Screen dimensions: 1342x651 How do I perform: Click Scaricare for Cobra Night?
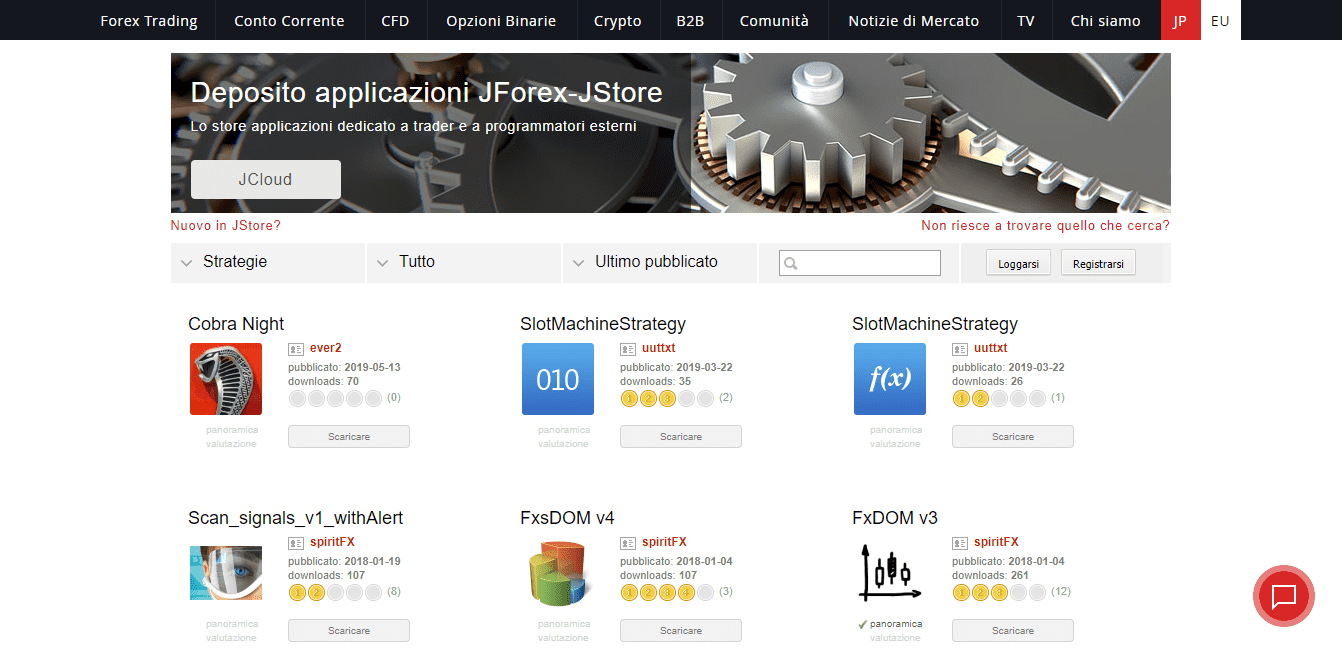click(349, 437)
